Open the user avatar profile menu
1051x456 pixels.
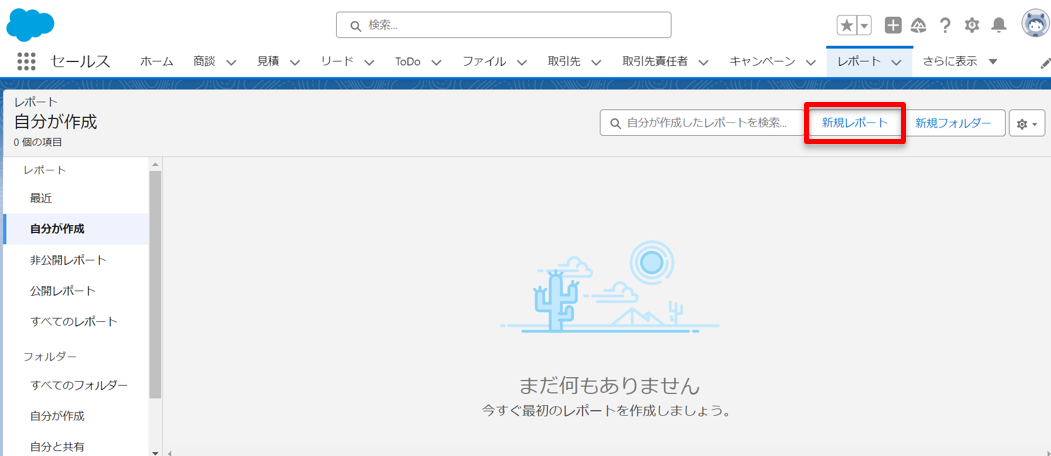coord(1035,24)
